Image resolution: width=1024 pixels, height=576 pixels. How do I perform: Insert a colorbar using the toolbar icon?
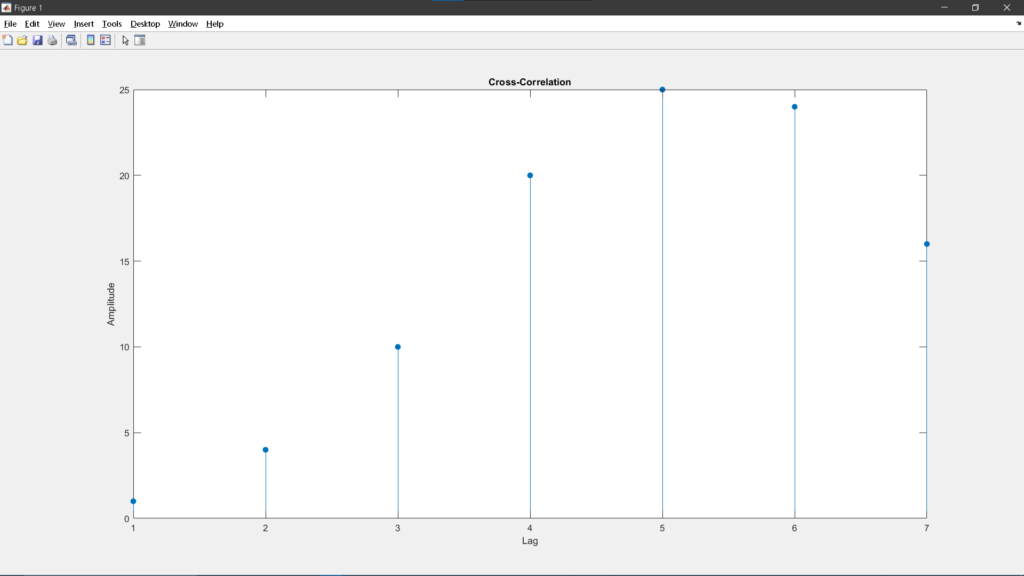click(x=91, y=40)
